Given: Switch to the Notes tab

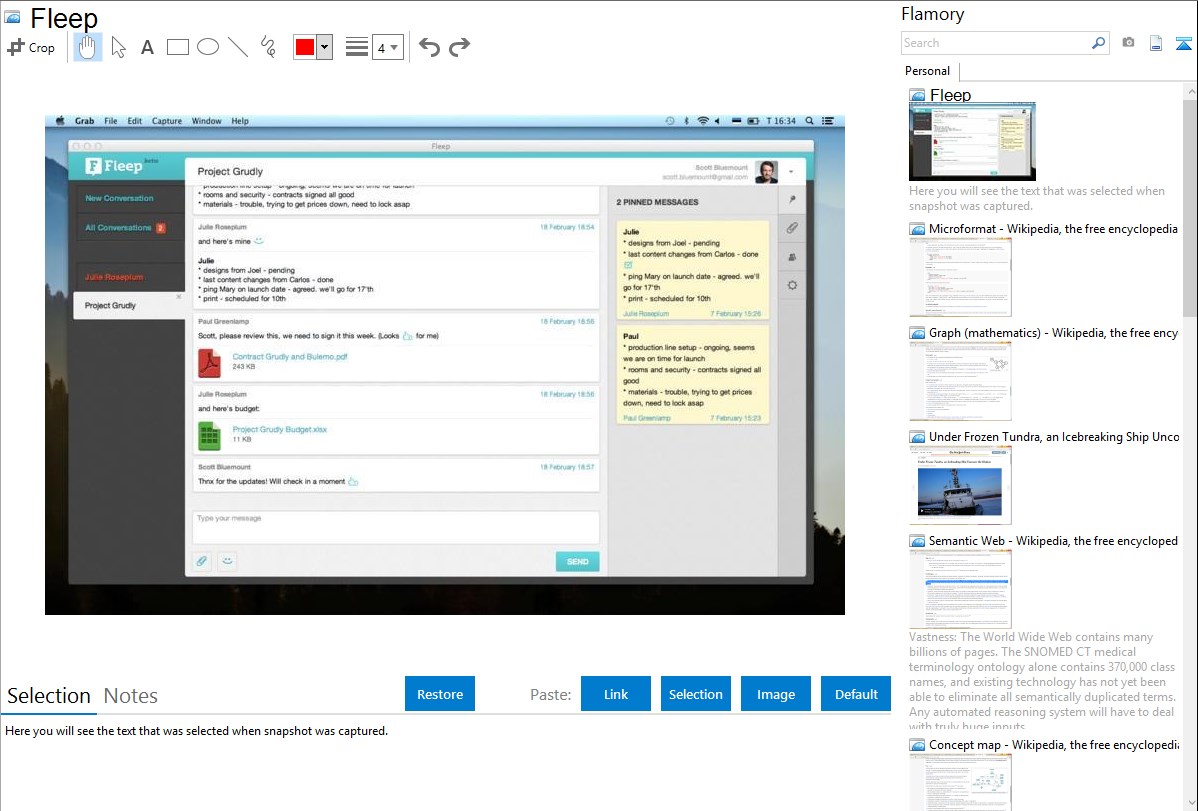Looking at the screenshot, I should tap(131, 696).
